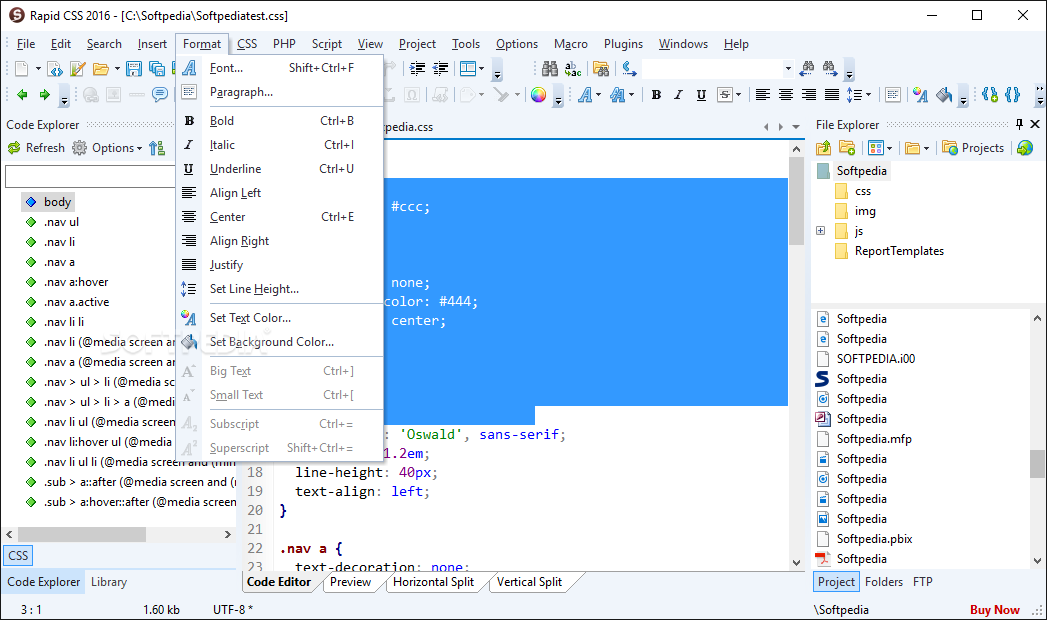
Task: Switch to the Horizontal Split tab
Action: (x=433, y=582)
